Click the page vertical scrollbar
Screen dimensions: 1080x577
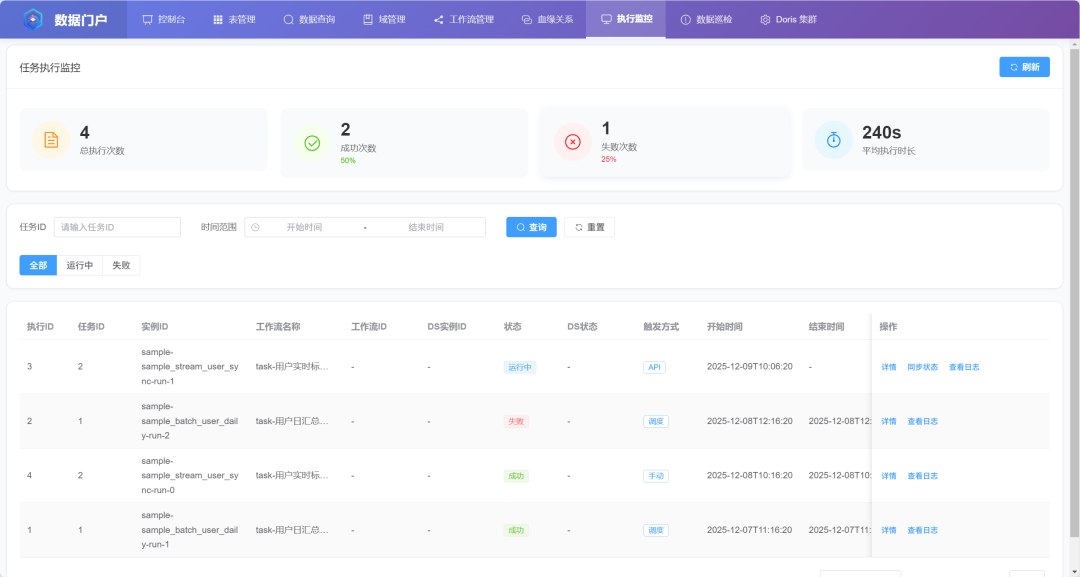[1074, 293]
